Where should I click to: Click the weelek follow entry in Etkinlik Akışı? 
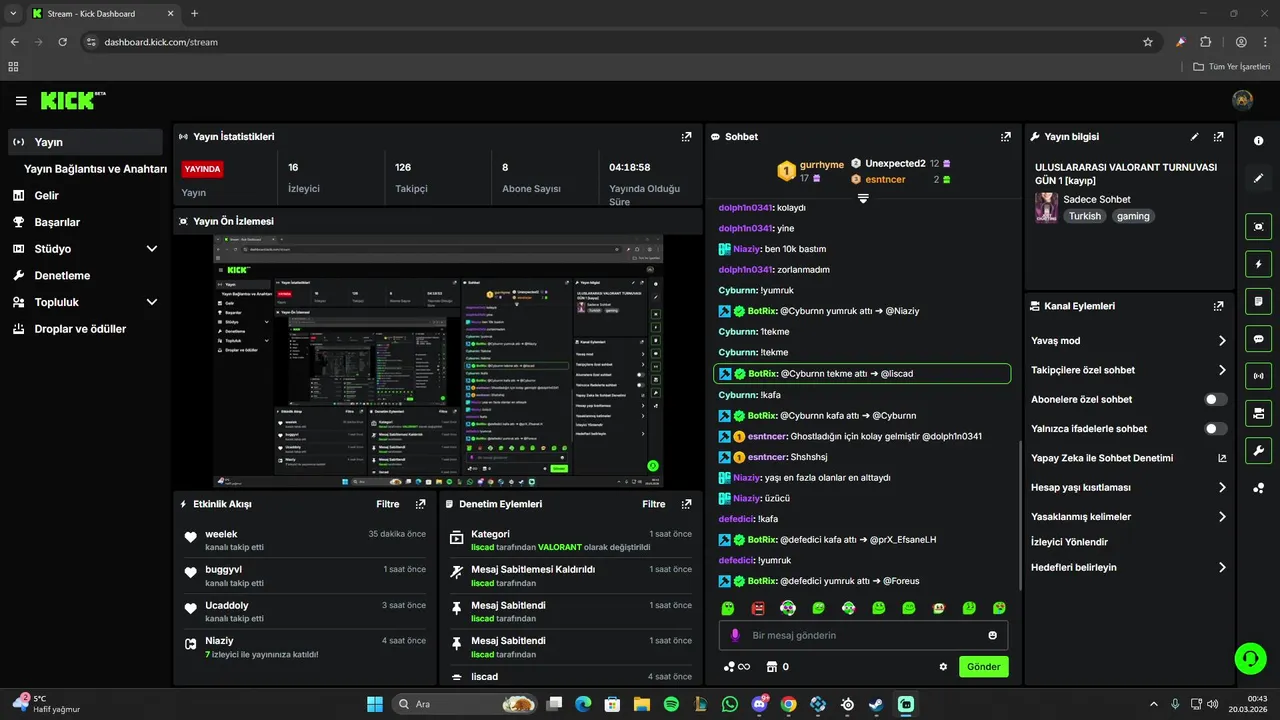pos(305,540)
